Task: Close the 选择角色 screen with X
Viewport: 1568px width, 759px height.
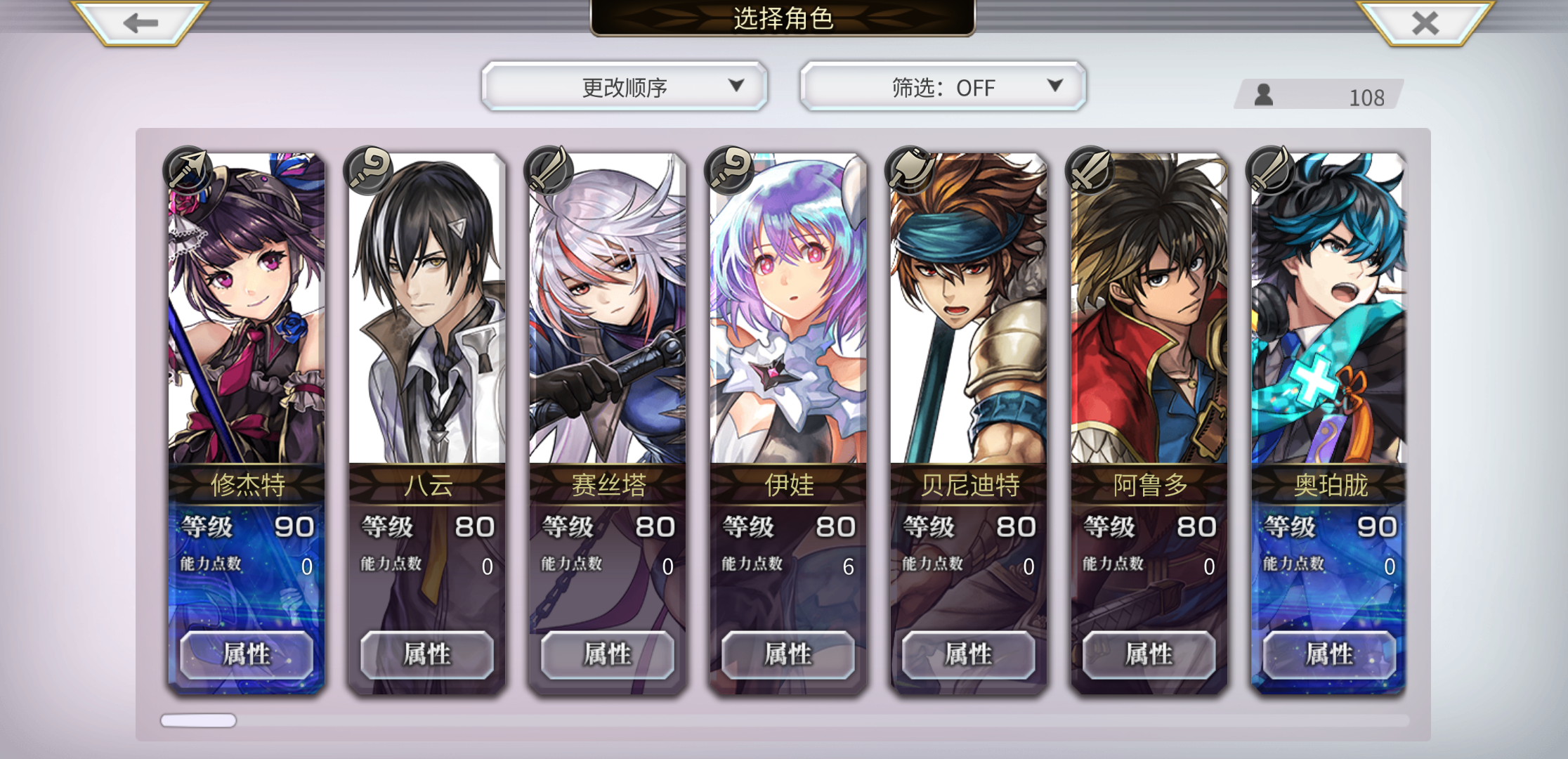Action: click(x=1425, y=23)
